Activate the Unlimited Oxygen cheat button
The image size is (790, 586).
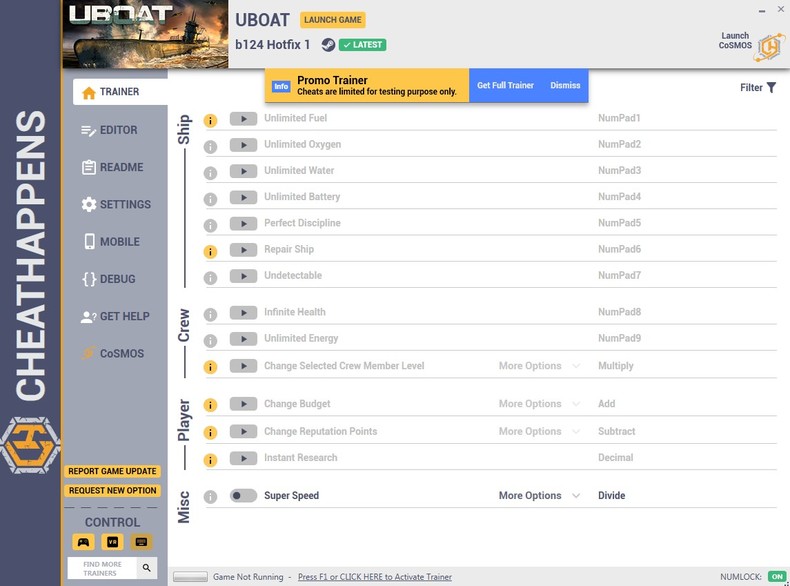click(243, 145)
